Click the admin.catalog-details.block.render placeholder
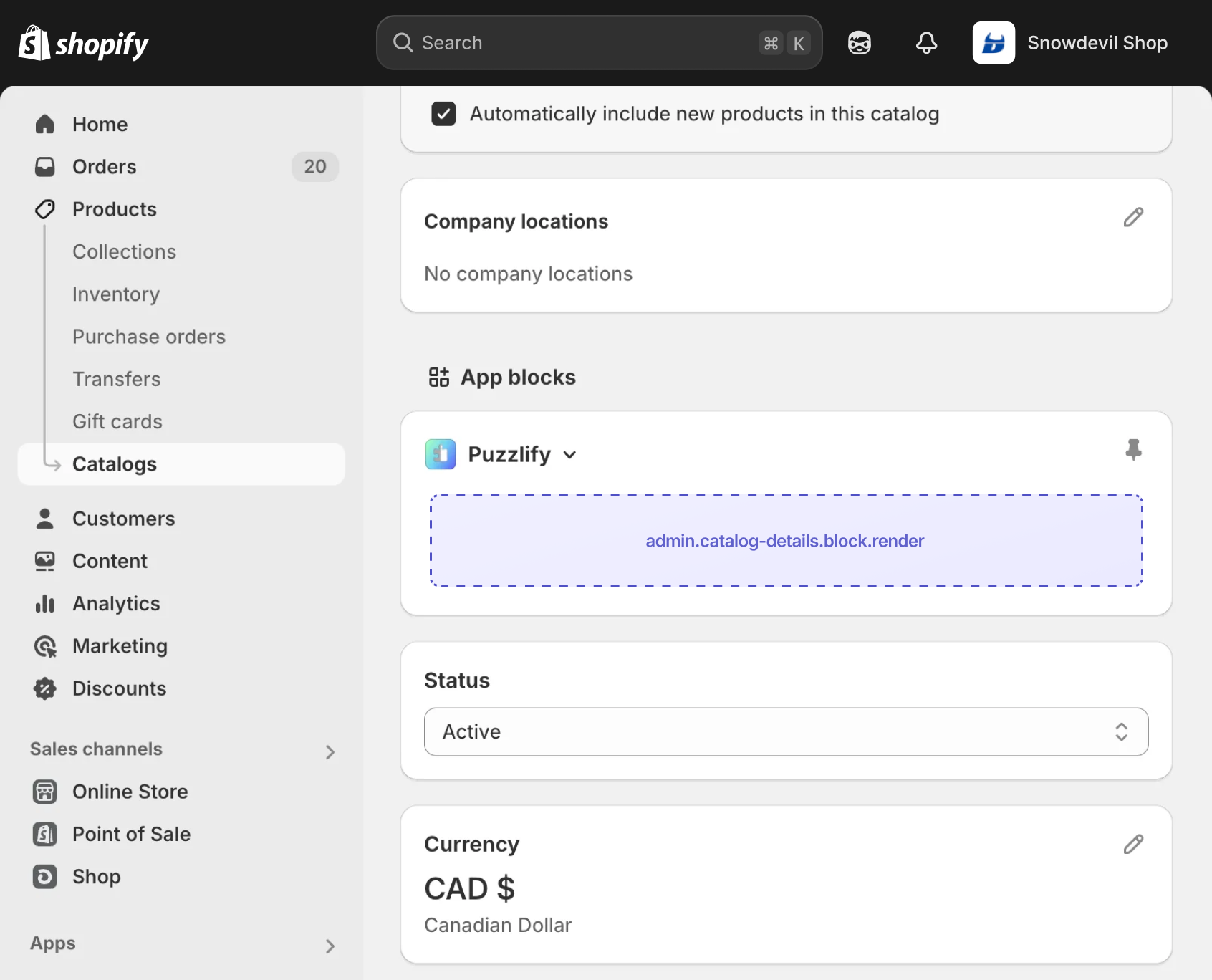 pyautogui.click(x=787, y=541)
